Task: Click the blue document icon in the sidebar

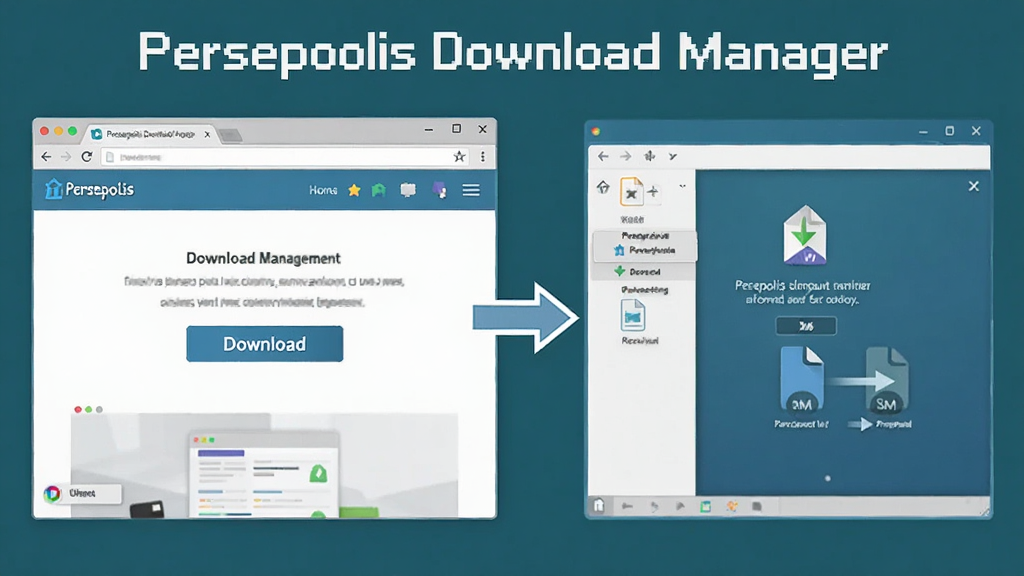Action: point(633,315)
